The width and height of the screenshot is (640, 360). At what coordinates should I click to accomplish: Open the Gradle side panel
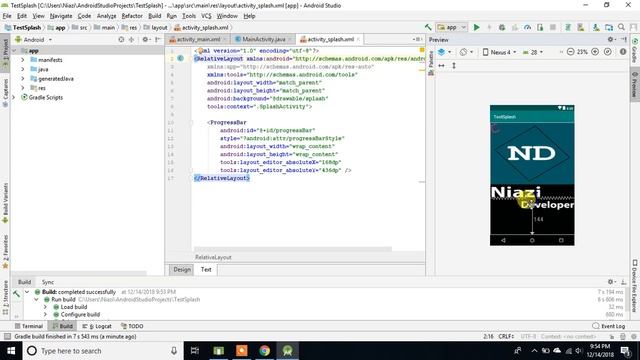coord(635,50)
